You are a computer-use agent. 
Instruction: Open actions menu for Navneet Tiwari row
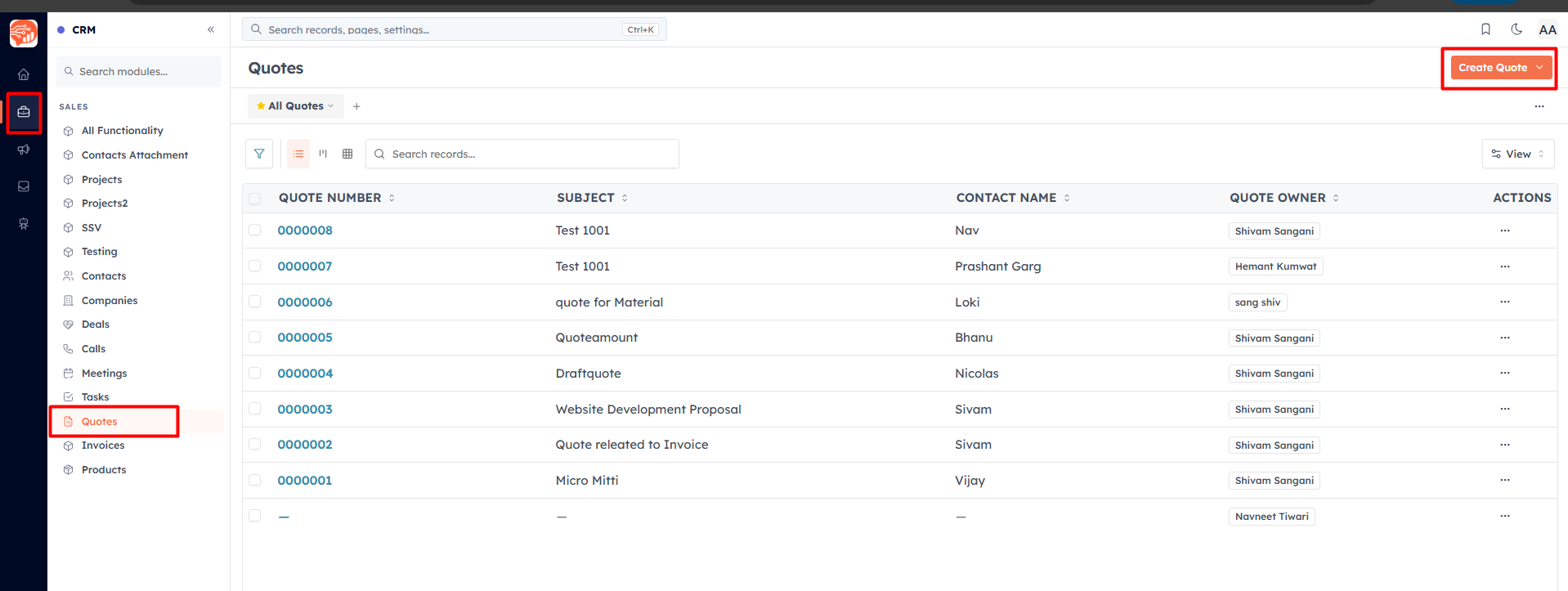[1505, 516]
